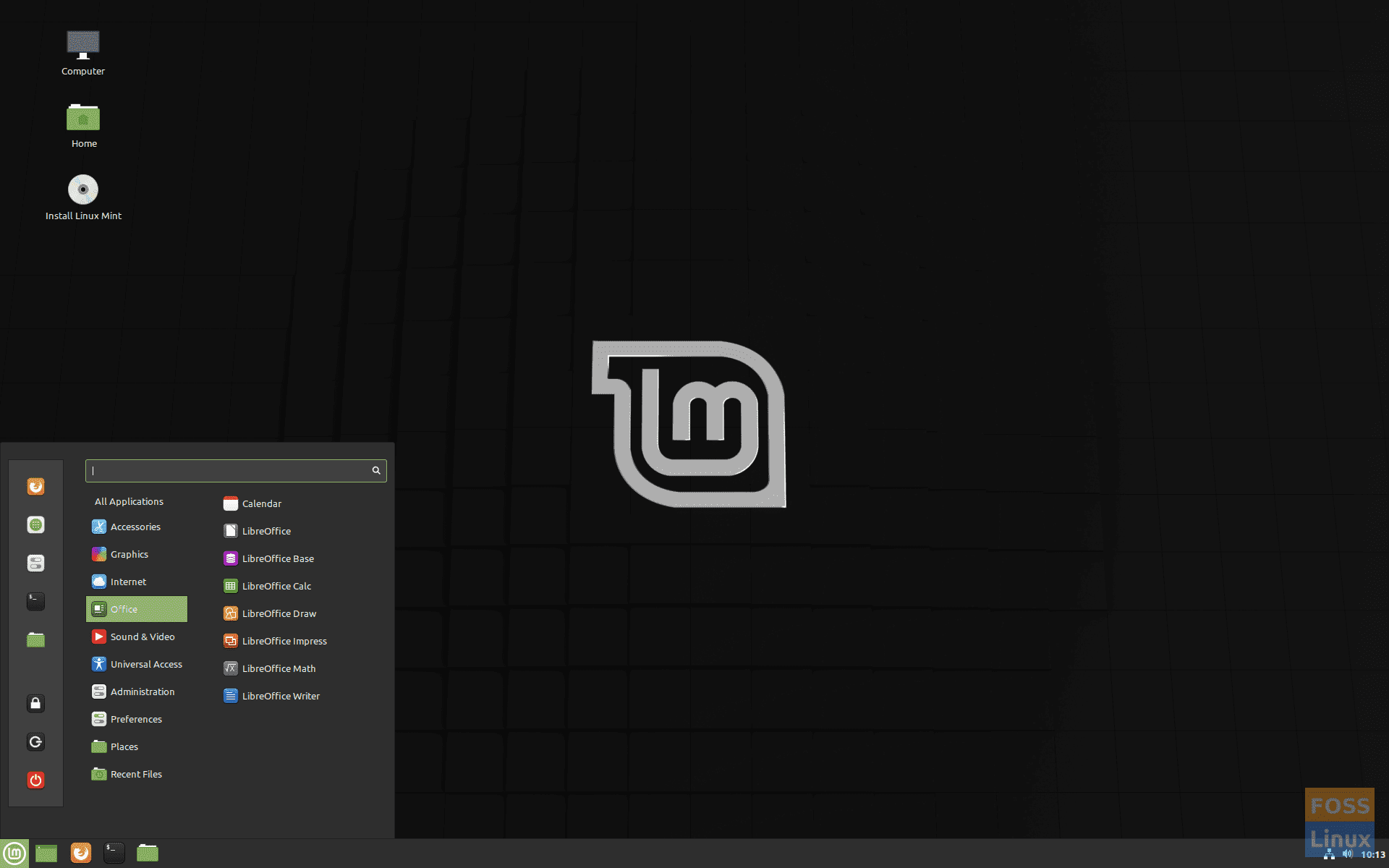The width and height of the screenshot is (1389, 868).
Task: Click the search magnifier icon
Action: click(376, 470)
